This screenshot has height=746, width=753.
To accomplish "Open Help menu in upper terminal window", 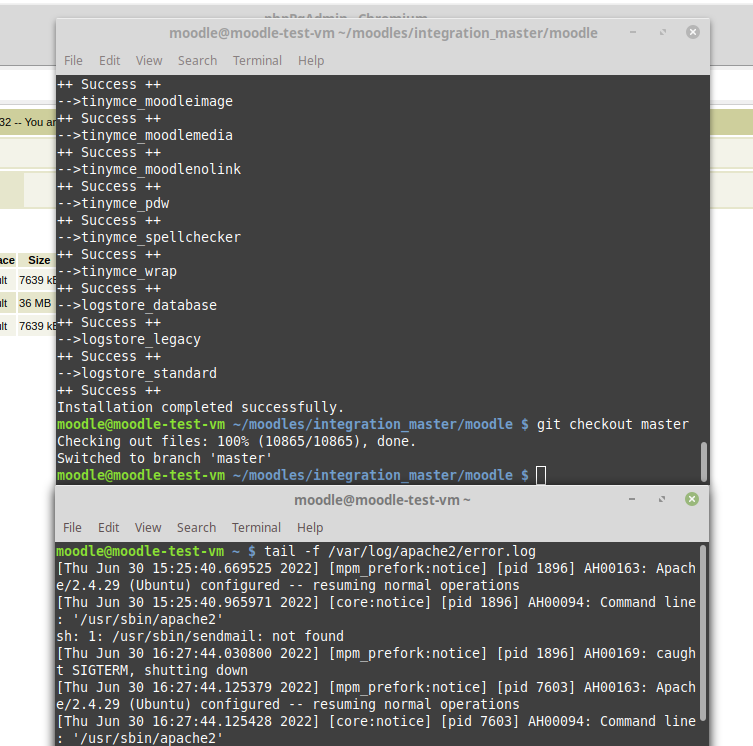I will pyautogui.click(x=311, y=61).
